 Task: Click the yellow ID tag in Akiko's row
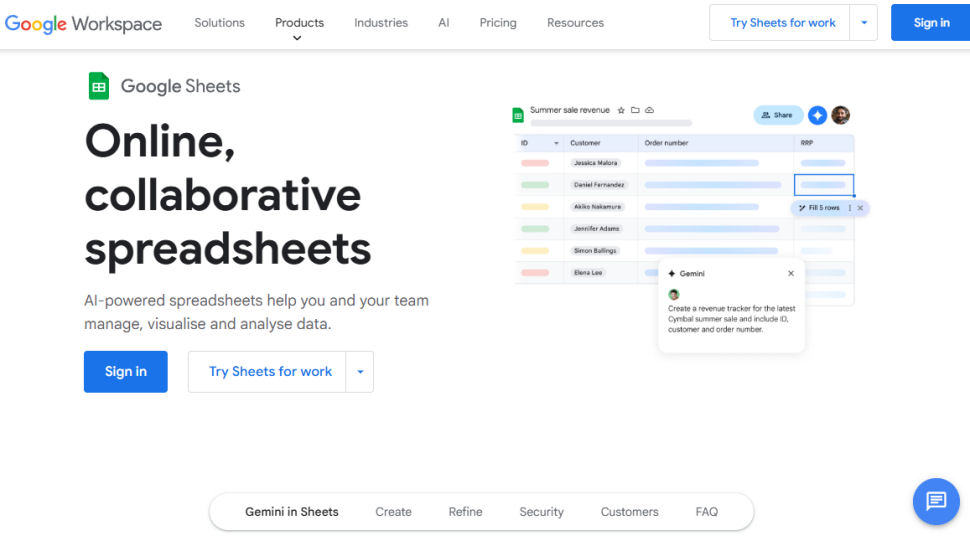(535, 207)
